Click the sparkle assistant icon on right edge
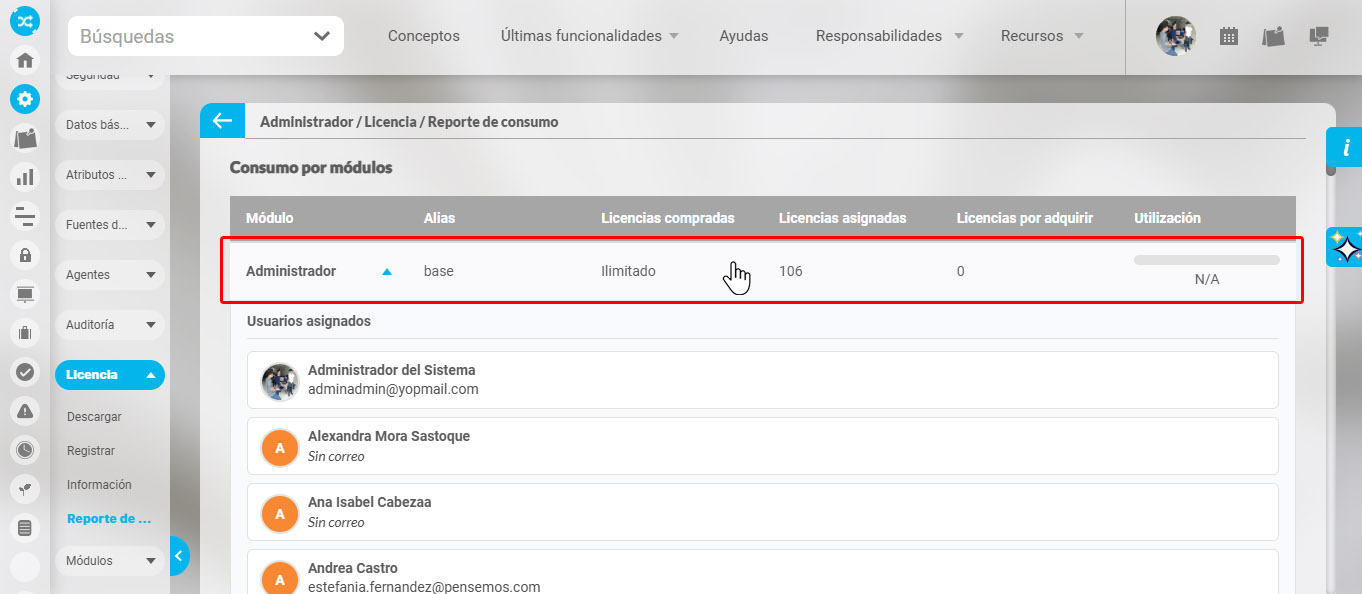Viewport: 1362px width, 594px height. tap(1347, 247)
